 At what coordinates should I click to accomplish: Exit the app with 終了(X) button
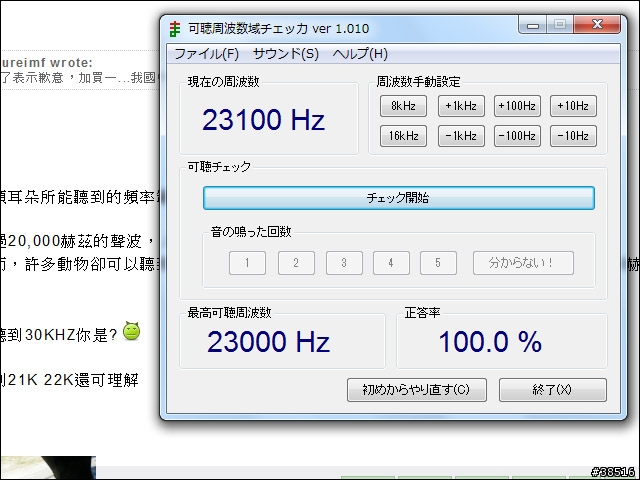click(553, 390)
